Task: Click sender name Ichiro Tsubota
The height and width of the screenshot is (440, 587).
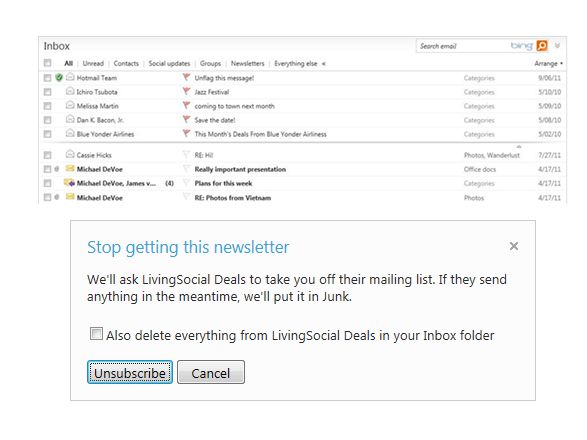Action: (x=97, y=92)
